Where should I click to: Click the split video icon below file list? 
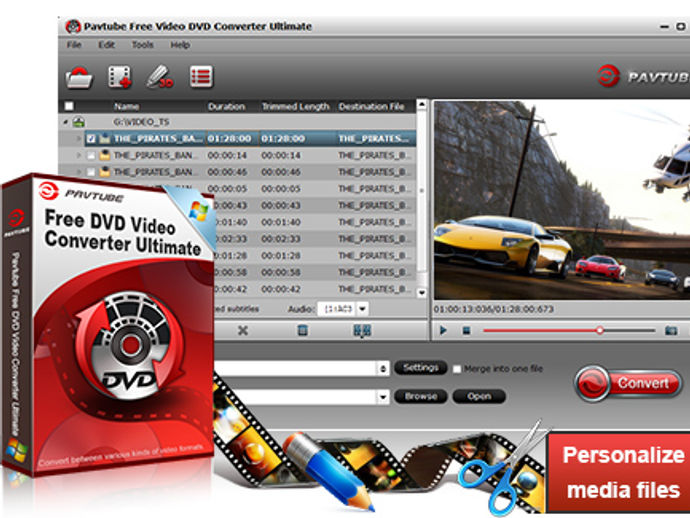pos(362,331)
